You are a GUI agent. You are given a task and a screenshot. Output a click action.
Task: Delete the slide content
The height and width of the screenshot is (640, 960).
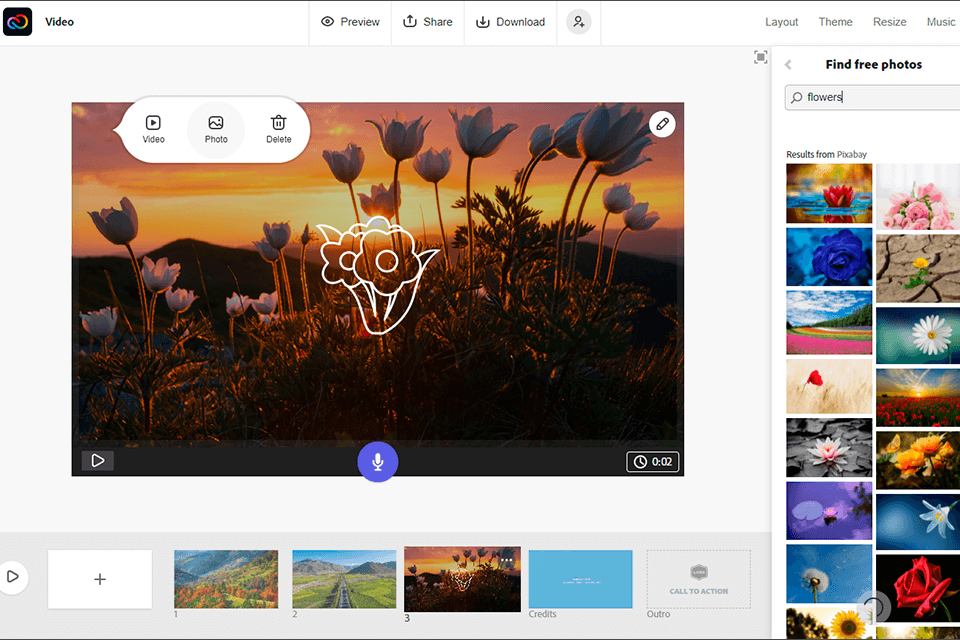[x=279, y=129]
